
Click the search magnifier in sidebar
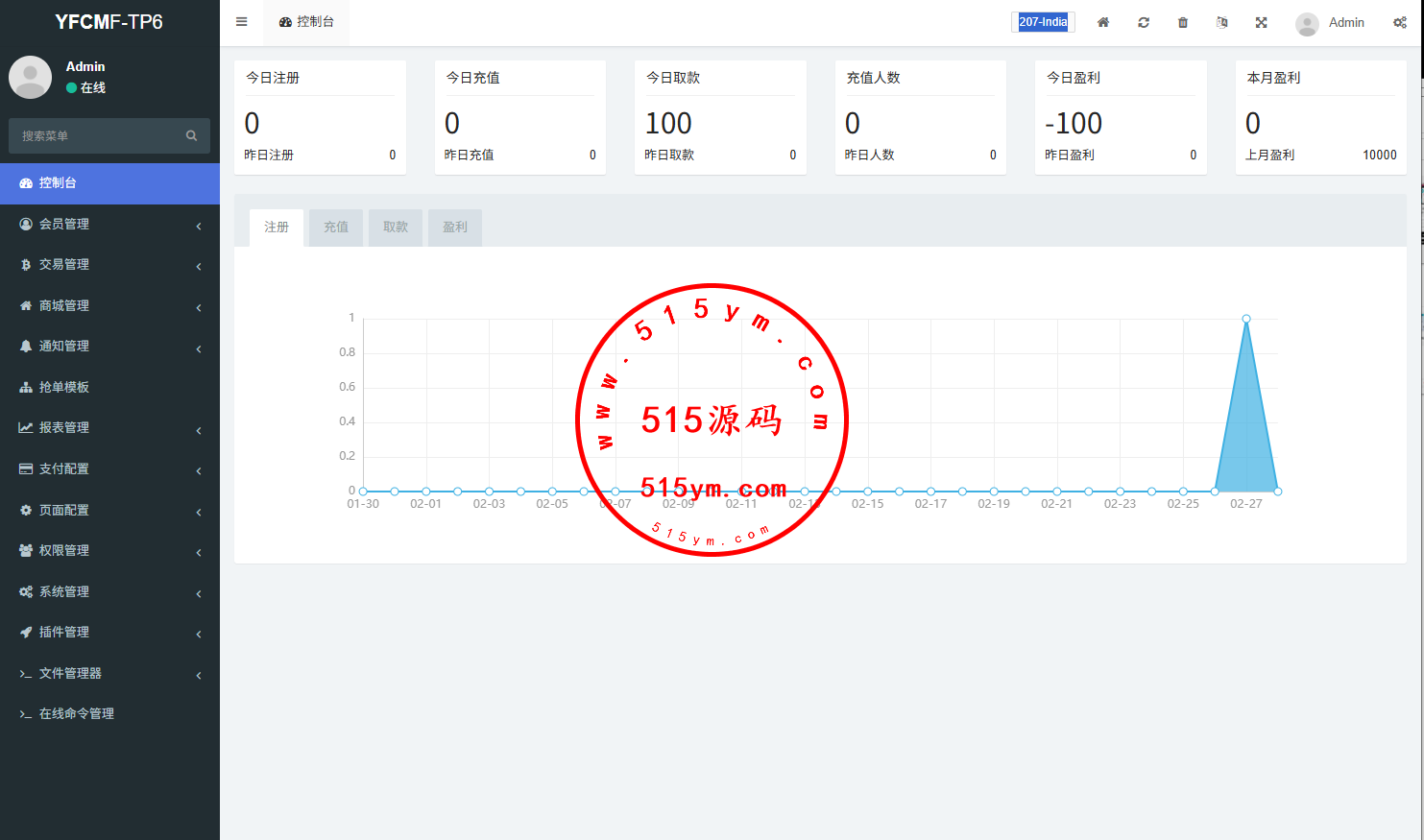[x=191, y=136]
